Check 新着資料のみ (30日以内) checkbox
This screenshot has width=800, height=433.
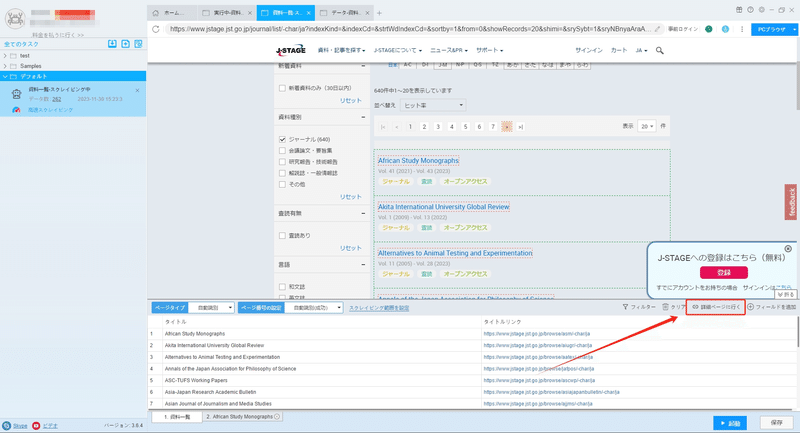pyautogui.click(x=282, y=88)
